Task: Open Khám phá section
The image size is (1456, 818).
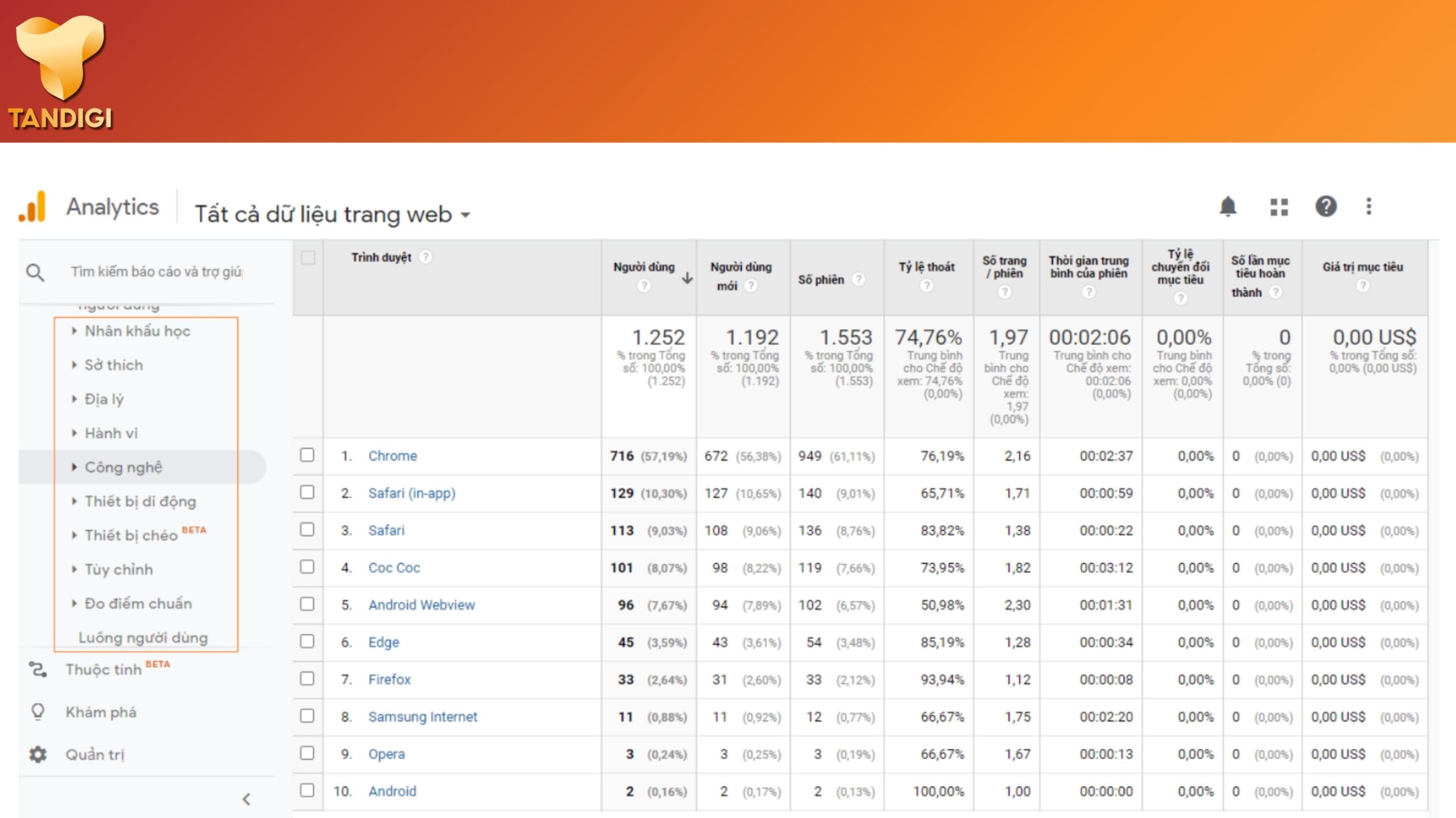Action: (x=101, y=712)
